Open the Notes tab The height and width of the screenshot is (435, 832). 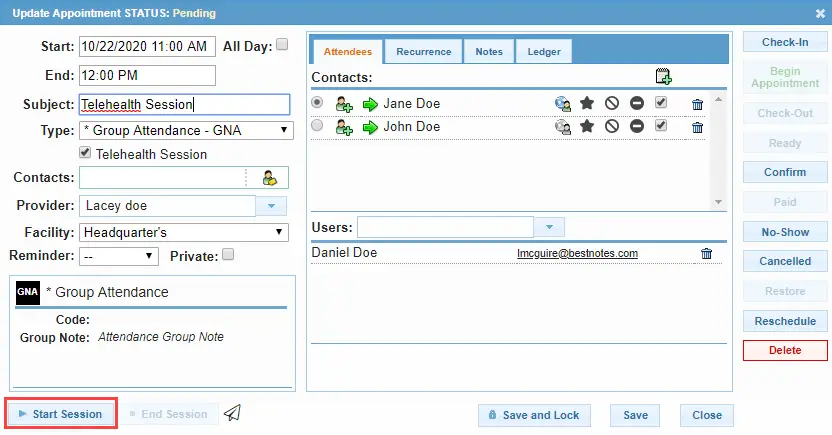coord(489,51)
